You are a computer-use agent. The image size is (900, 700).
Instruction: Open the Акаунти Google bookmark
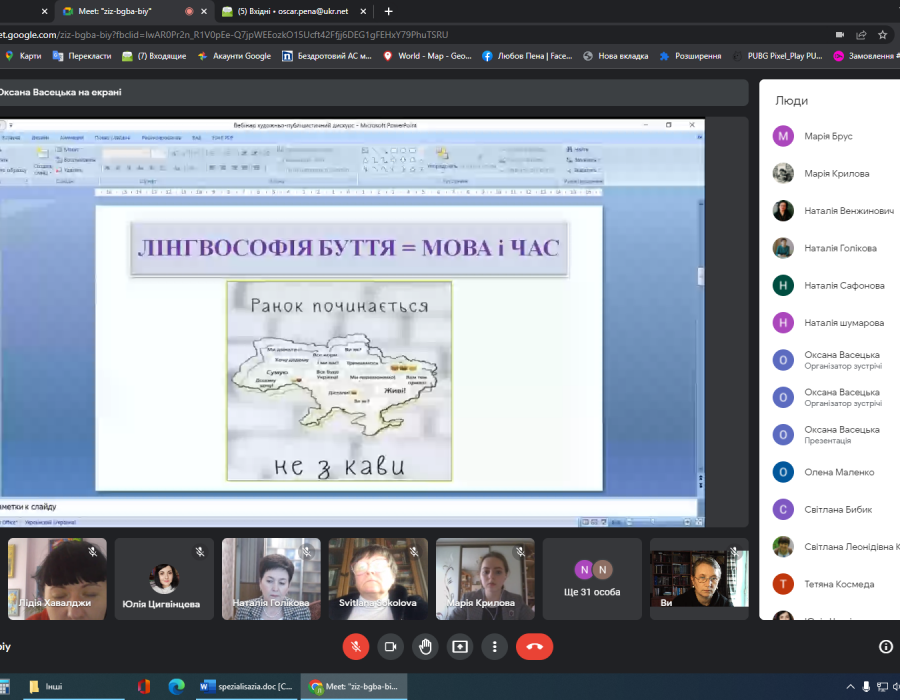[x=234, y=56]
